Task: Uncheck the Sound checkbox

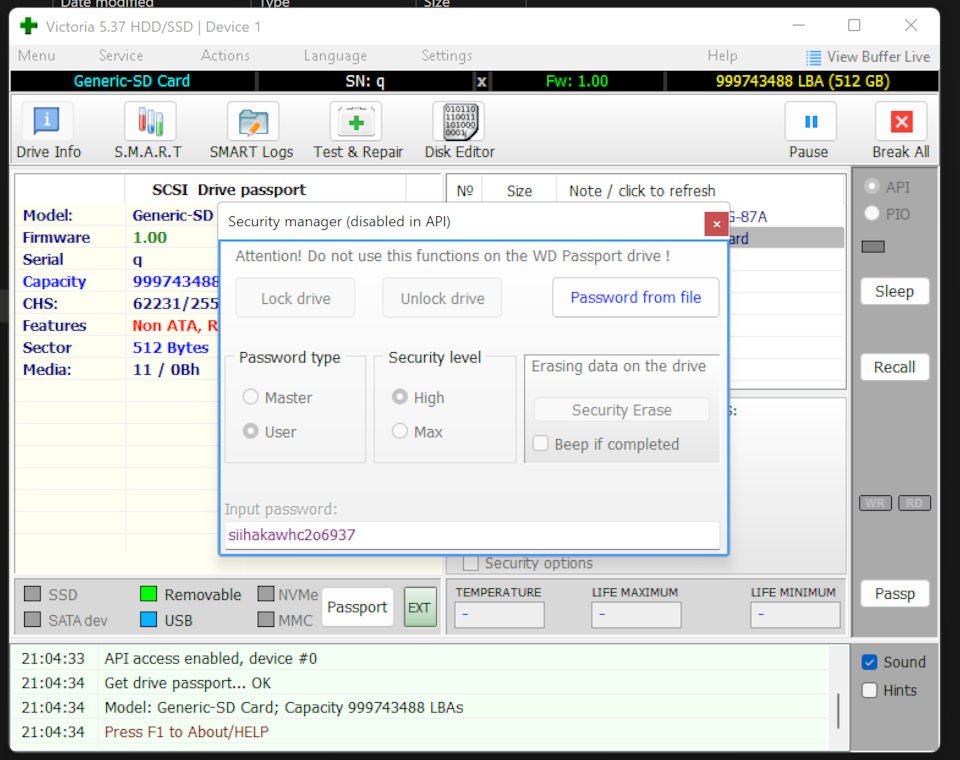Action: pos(869,662)
